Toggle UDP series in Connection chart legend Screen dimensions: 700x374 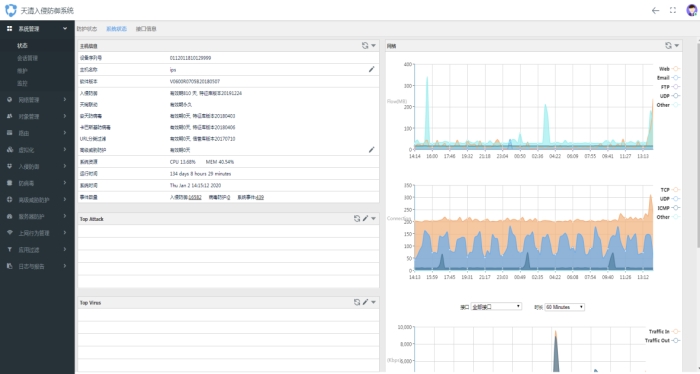[x=670, y=199]
